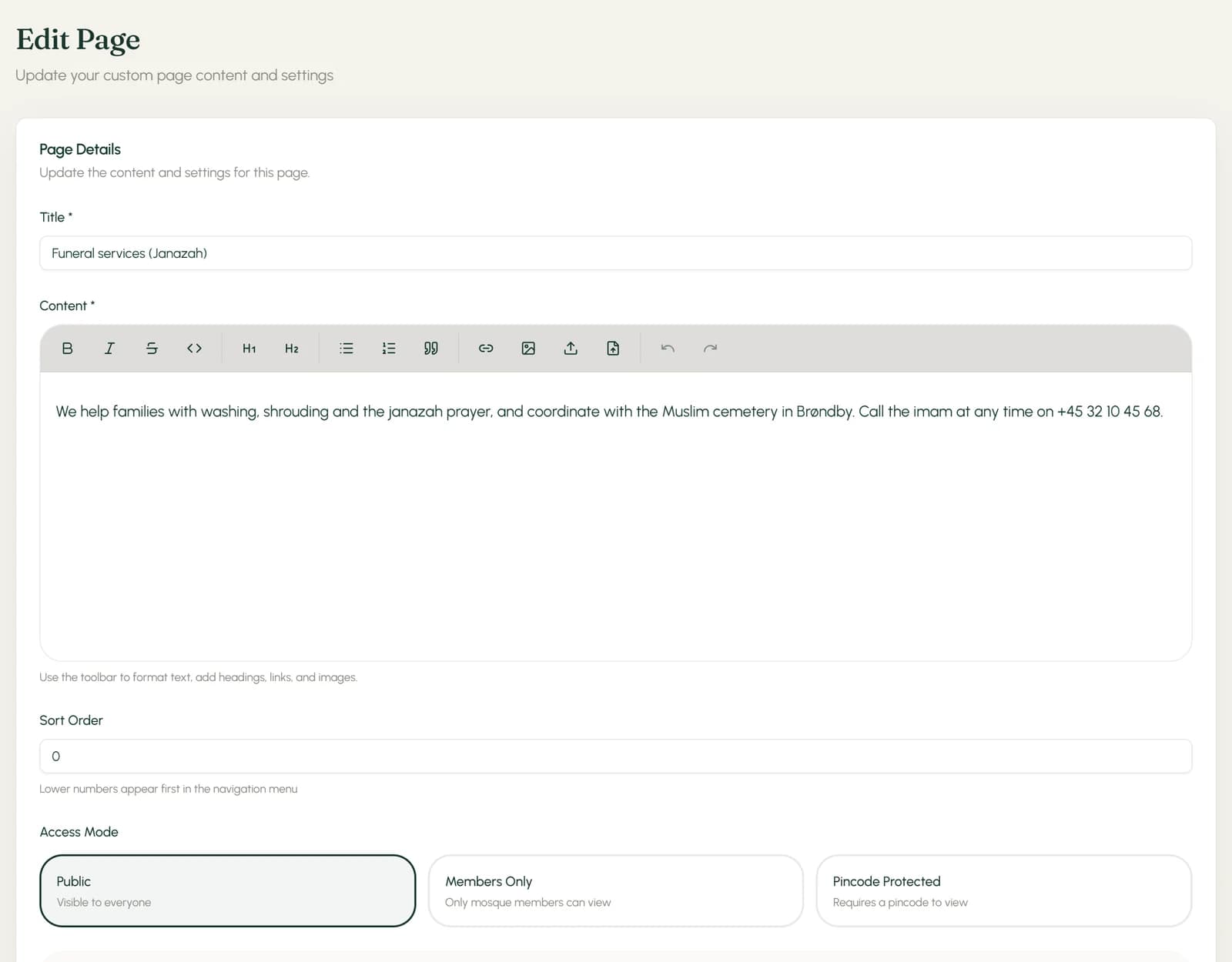Click the 'Content *' field label

[x=67, y=306]
